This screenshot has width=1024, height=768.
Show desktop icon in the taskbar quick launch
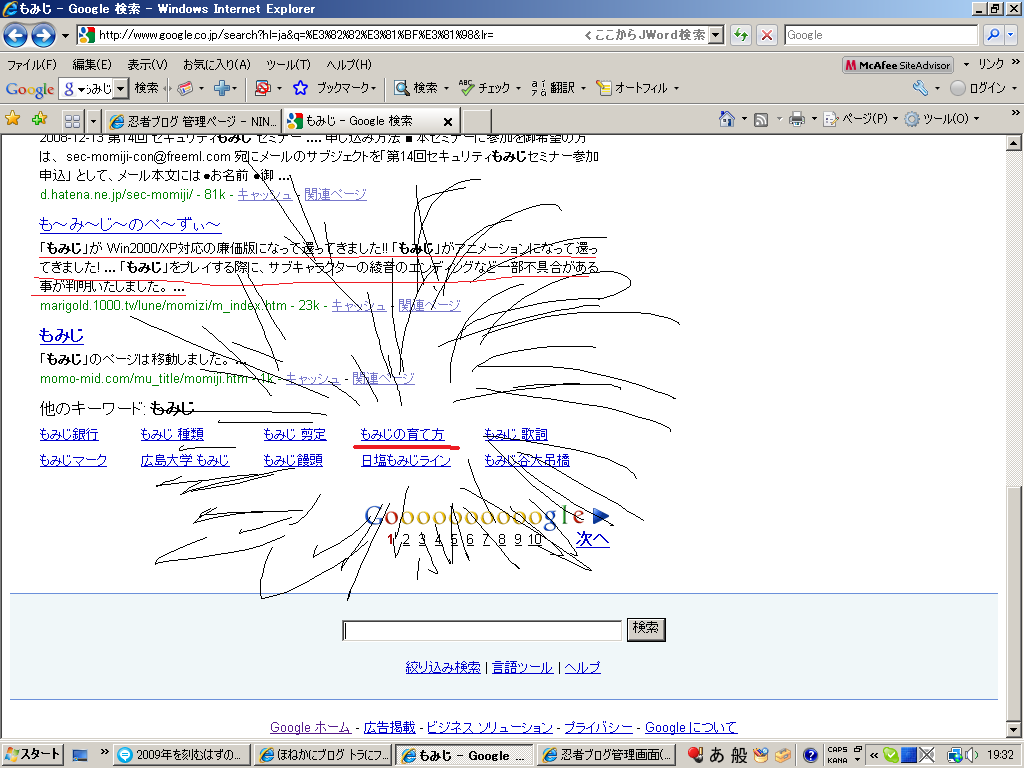click(x=80, y=756)
